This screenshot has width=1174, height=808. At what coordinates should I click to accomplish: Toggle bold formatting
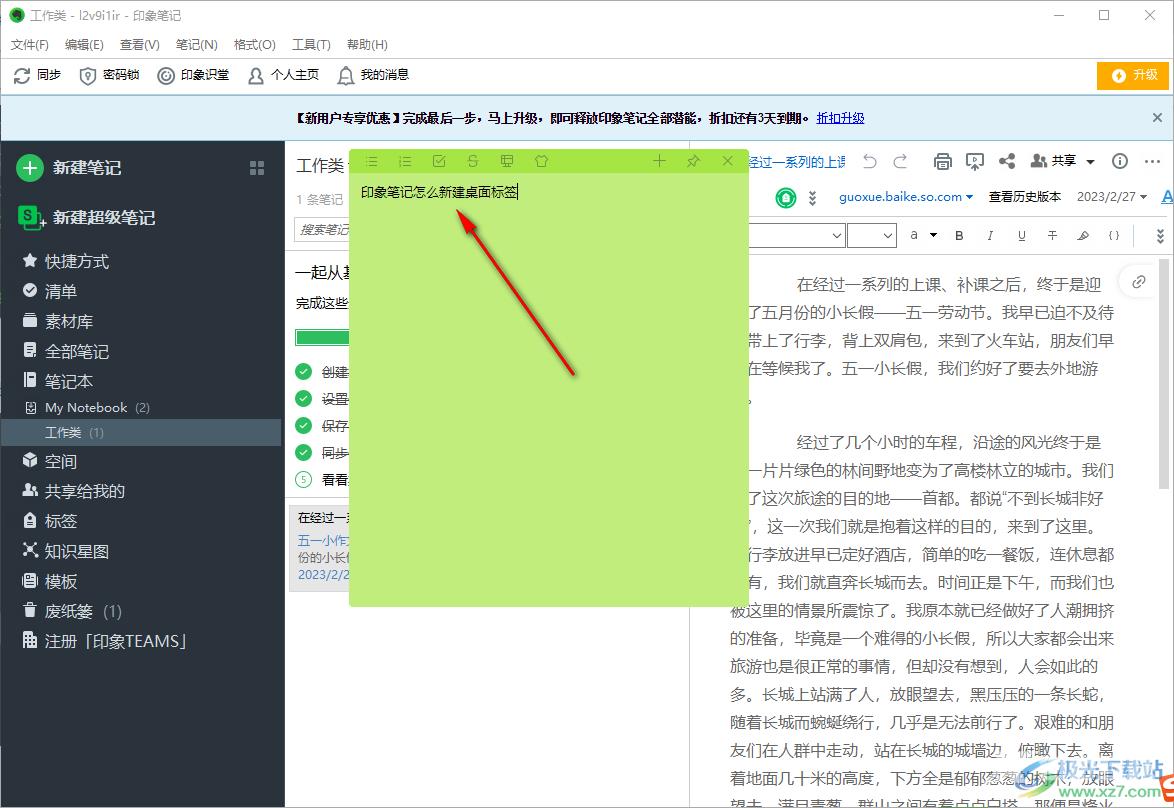click(959, 235)
